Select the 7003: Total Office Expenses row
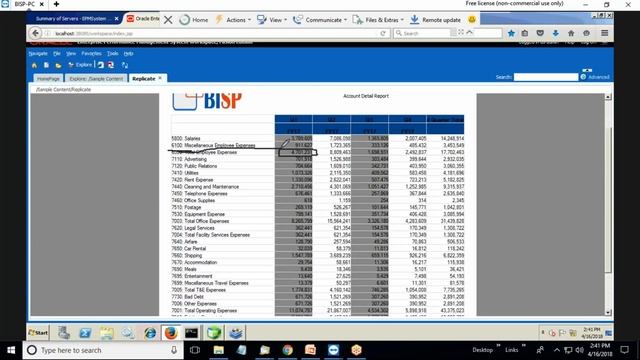640x360 pixels. pyautogui.click(x=318, y=221)
